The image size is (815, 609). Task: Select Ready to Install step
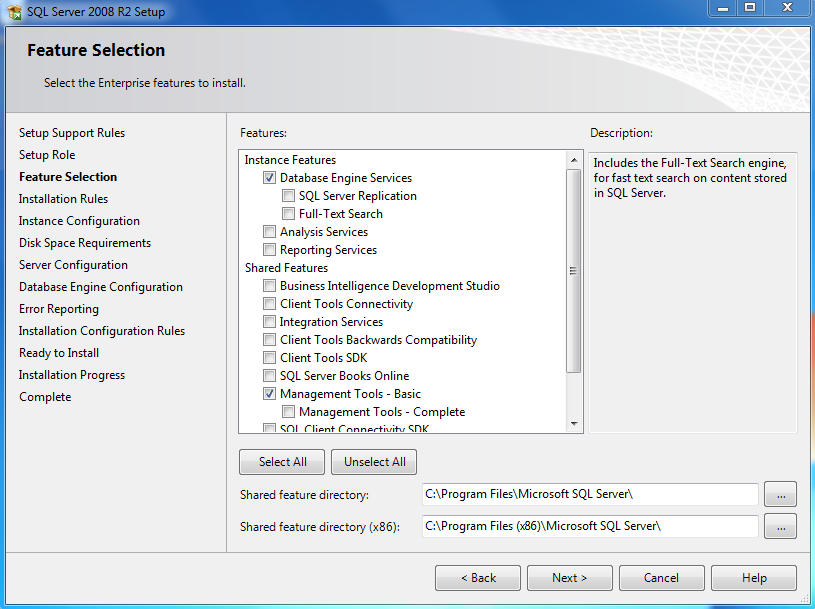(59, 353)
